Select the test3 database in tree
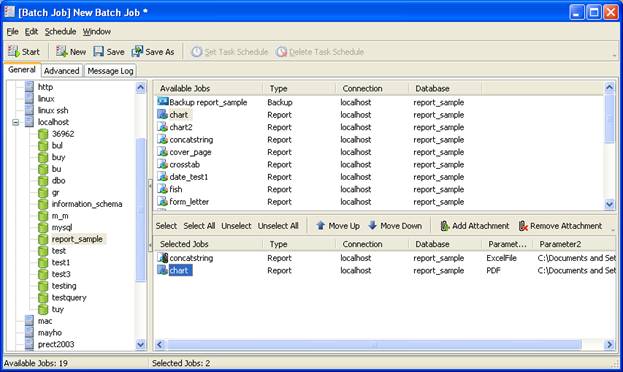This screenshot has height=372, width=623. click(x=61, y=274)
